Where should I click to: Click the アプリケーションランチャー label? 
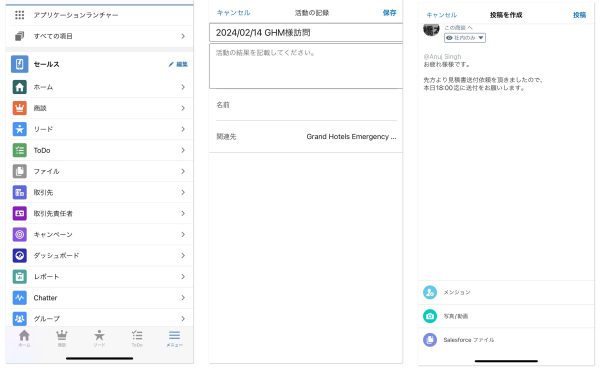pyautogui.click(x=76, y=15)
